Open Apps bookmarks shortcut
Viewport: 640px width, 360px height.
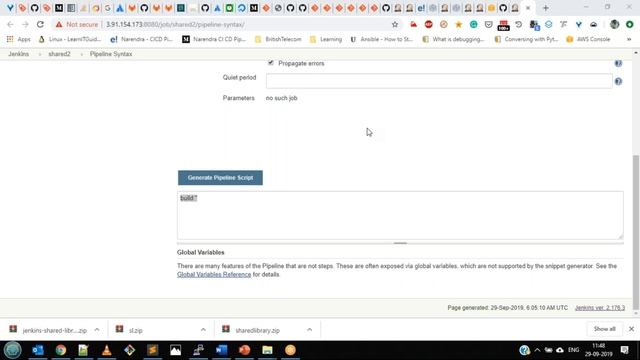coord(19,39)
